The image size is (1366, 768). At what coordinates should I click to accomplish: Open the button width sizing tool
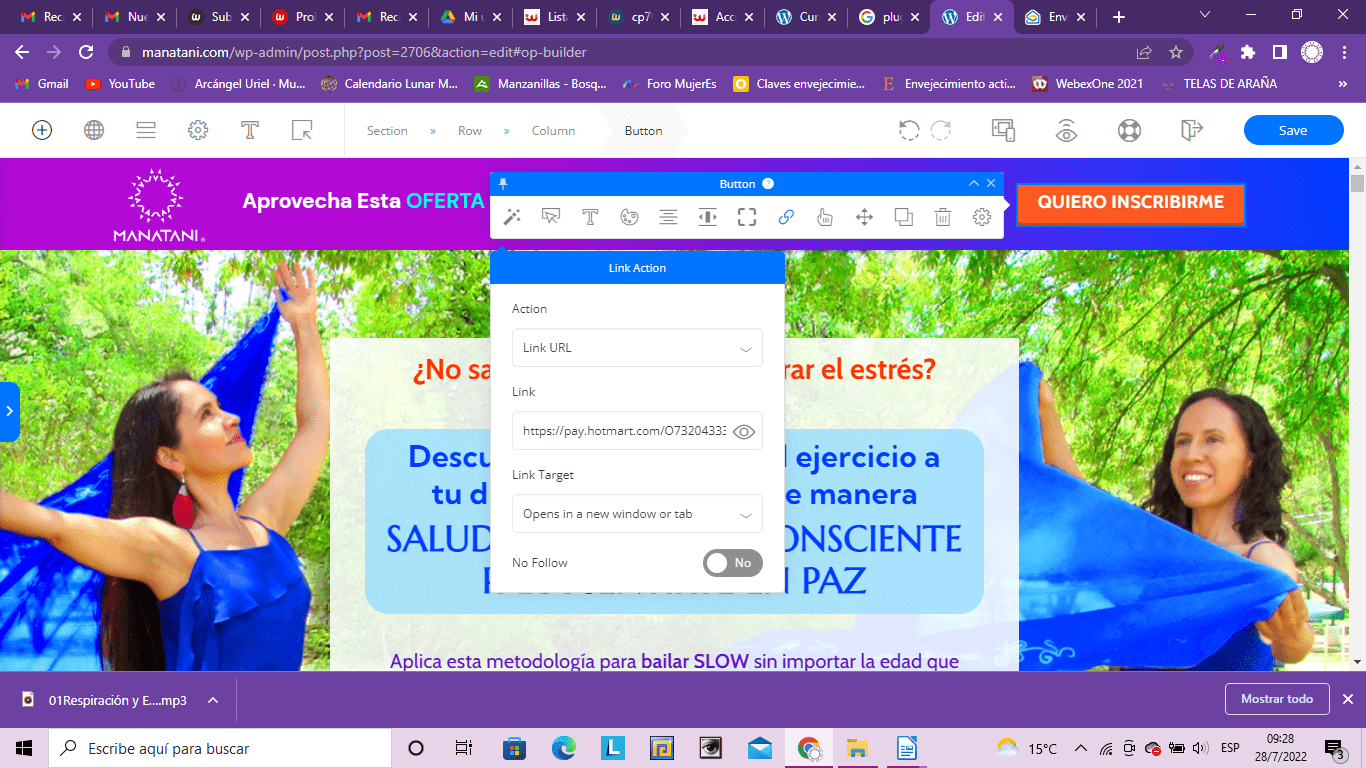[708, 217]
